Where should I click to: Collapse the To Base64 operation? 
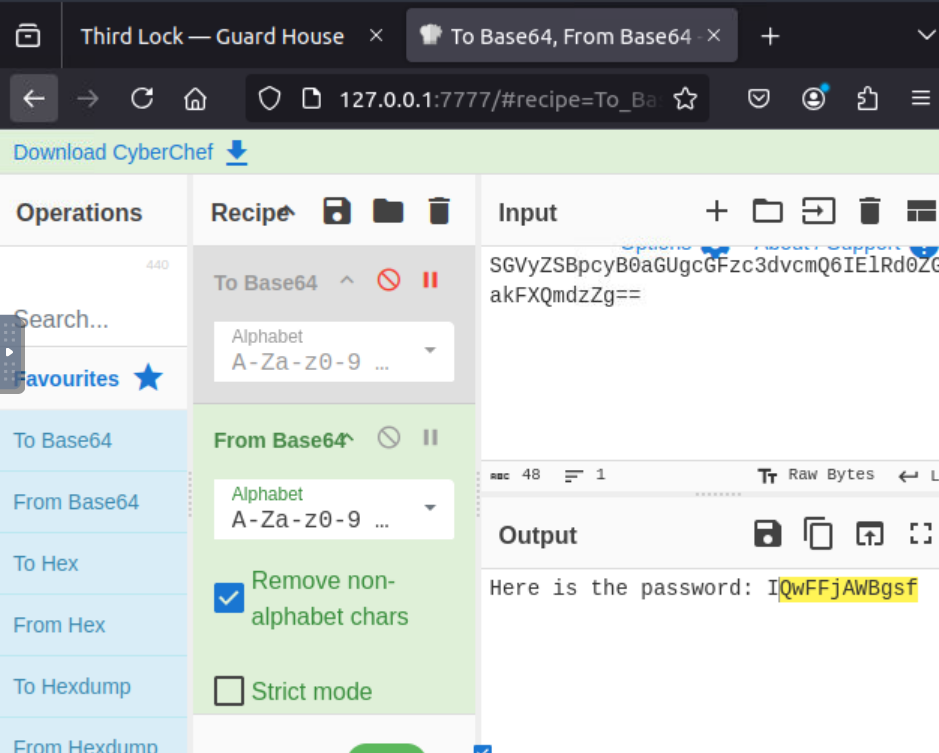(347, 281)
